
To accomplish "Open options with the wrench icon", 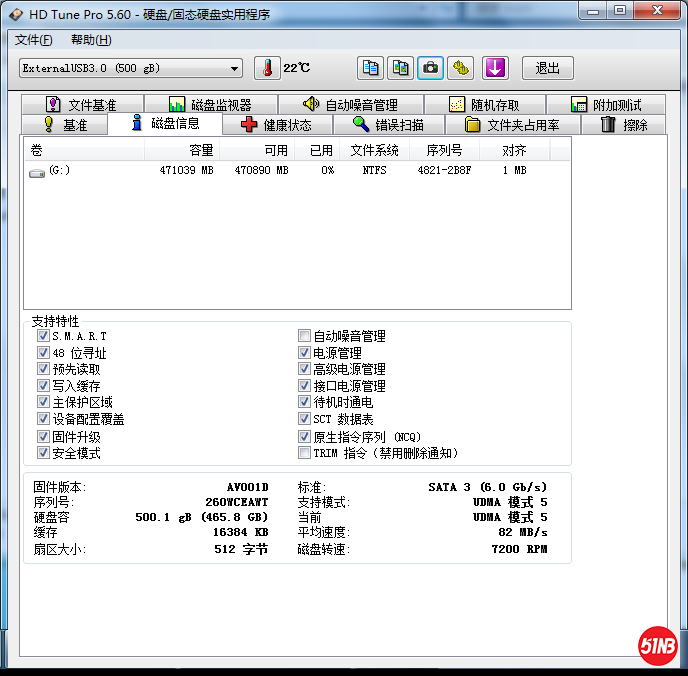I will pyautogui.click(x=461, y=68).
